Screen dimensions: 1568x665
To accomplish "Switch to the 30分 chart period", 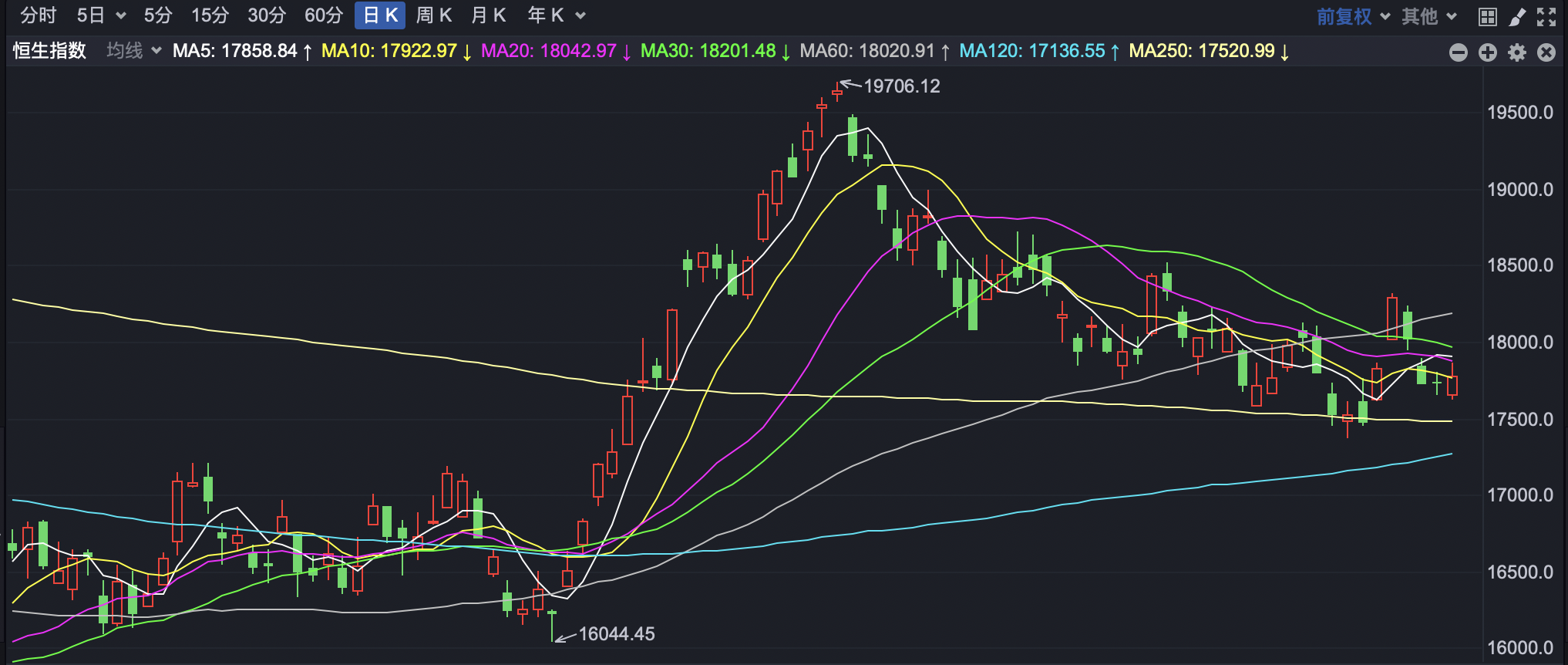I will pyautogui.click(x=267, y=15).
